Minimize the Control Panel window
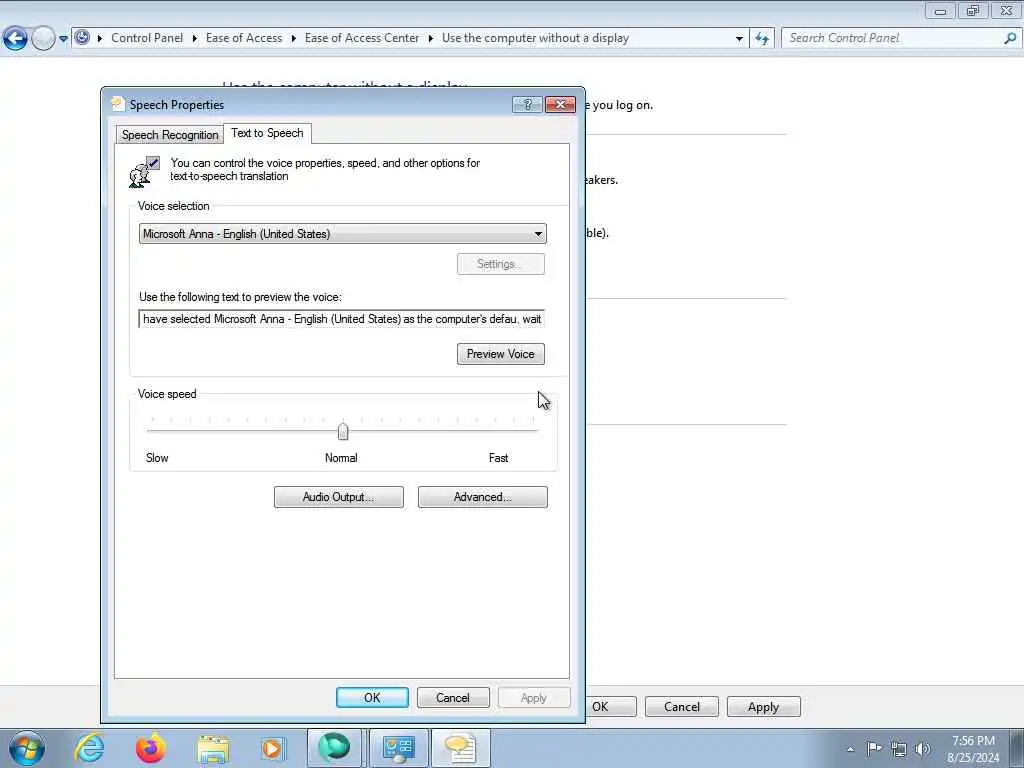 [x=940, y=10]
